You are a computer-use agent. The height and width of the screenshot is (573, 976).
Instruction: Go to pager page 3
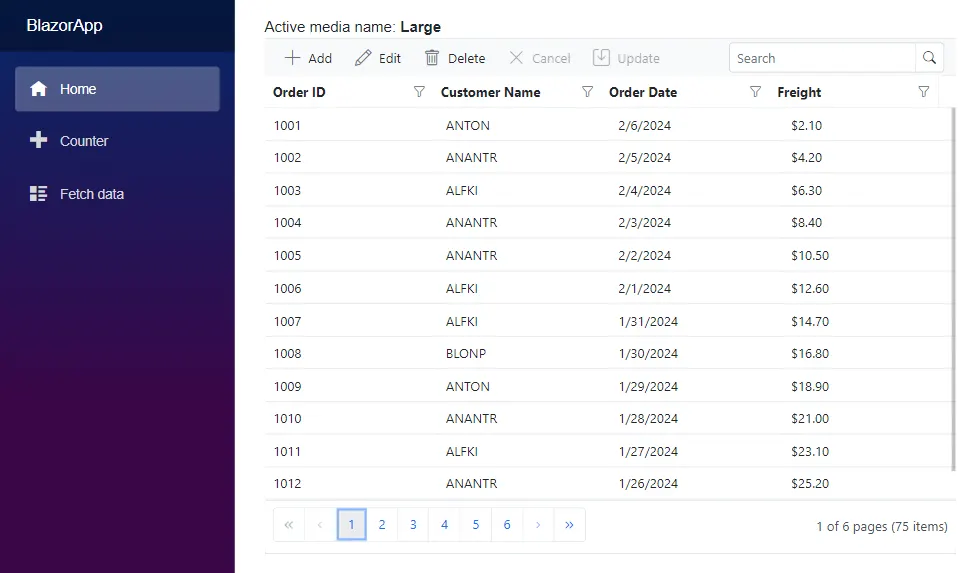coord(413,524)
